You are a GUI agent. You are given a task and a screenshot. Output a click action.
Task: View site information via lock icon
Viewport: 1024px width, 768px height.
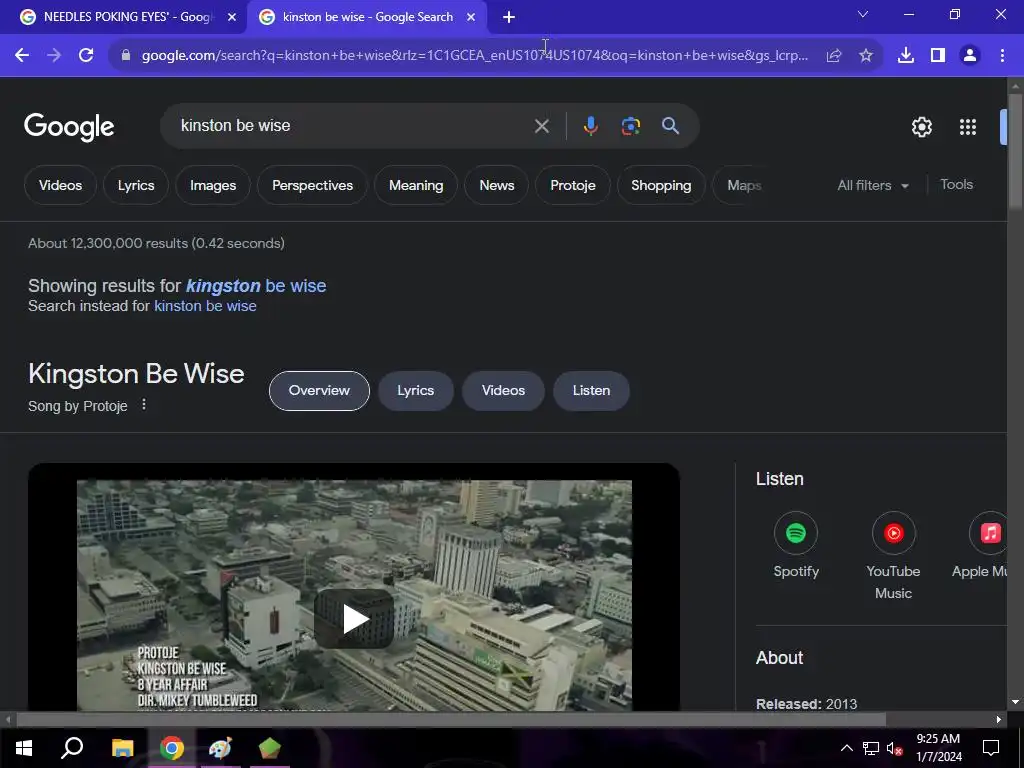point(126,56)
